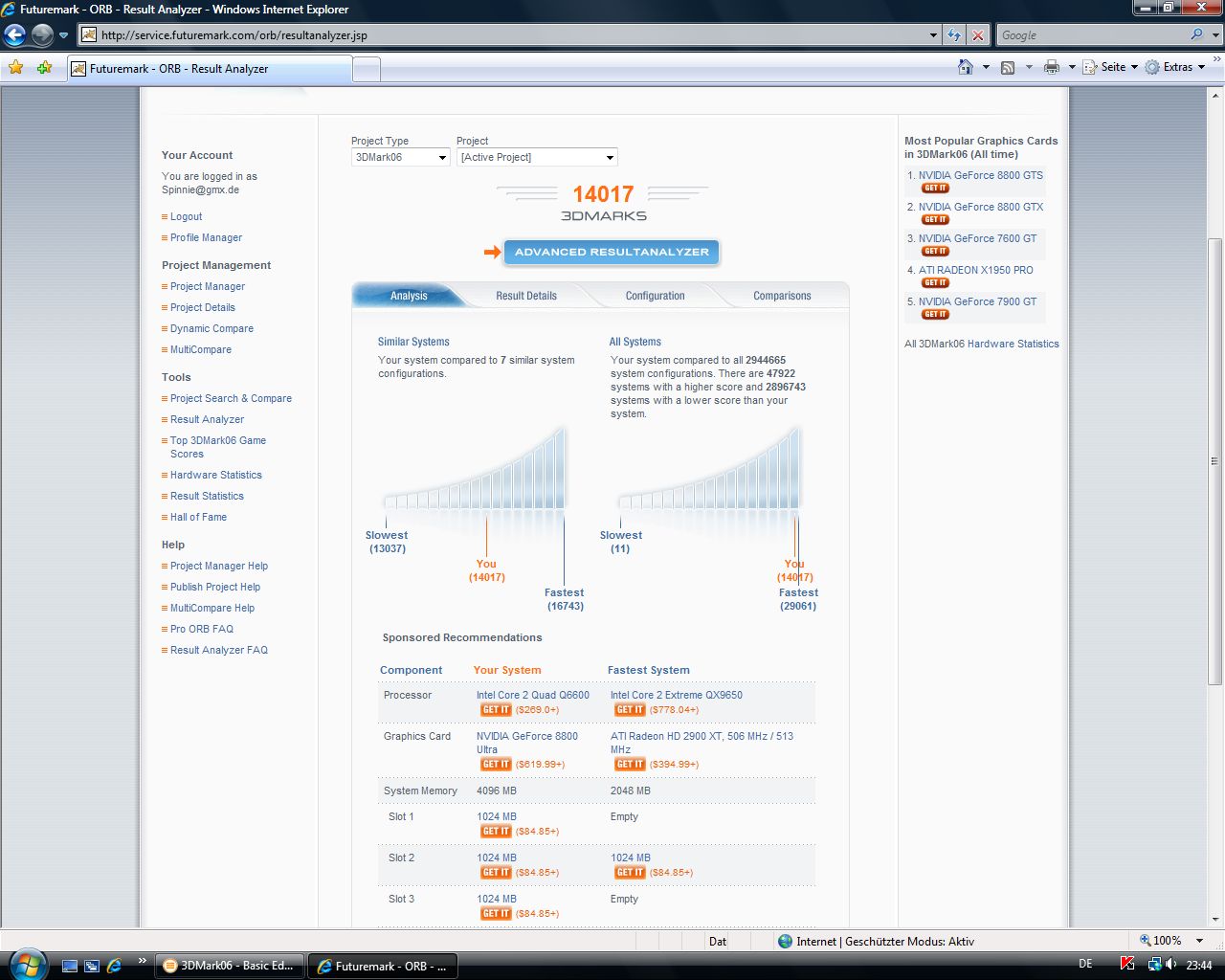Switch to the Result Details tab
1225x980 pixels.
[526, 296]
